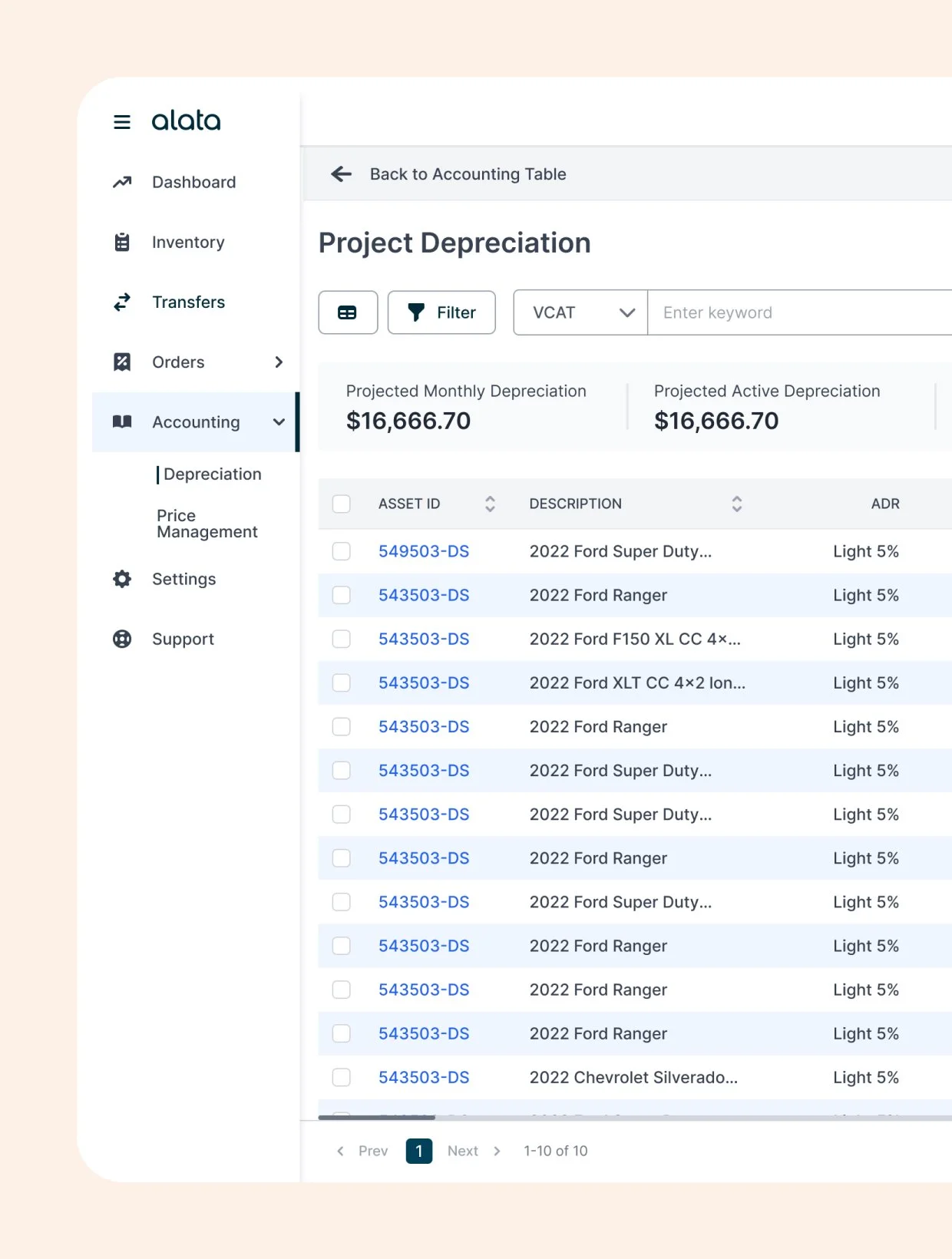Open asset link for Ford F150 row
This screenshot has width=952, height=1259.
coord(424,639)
